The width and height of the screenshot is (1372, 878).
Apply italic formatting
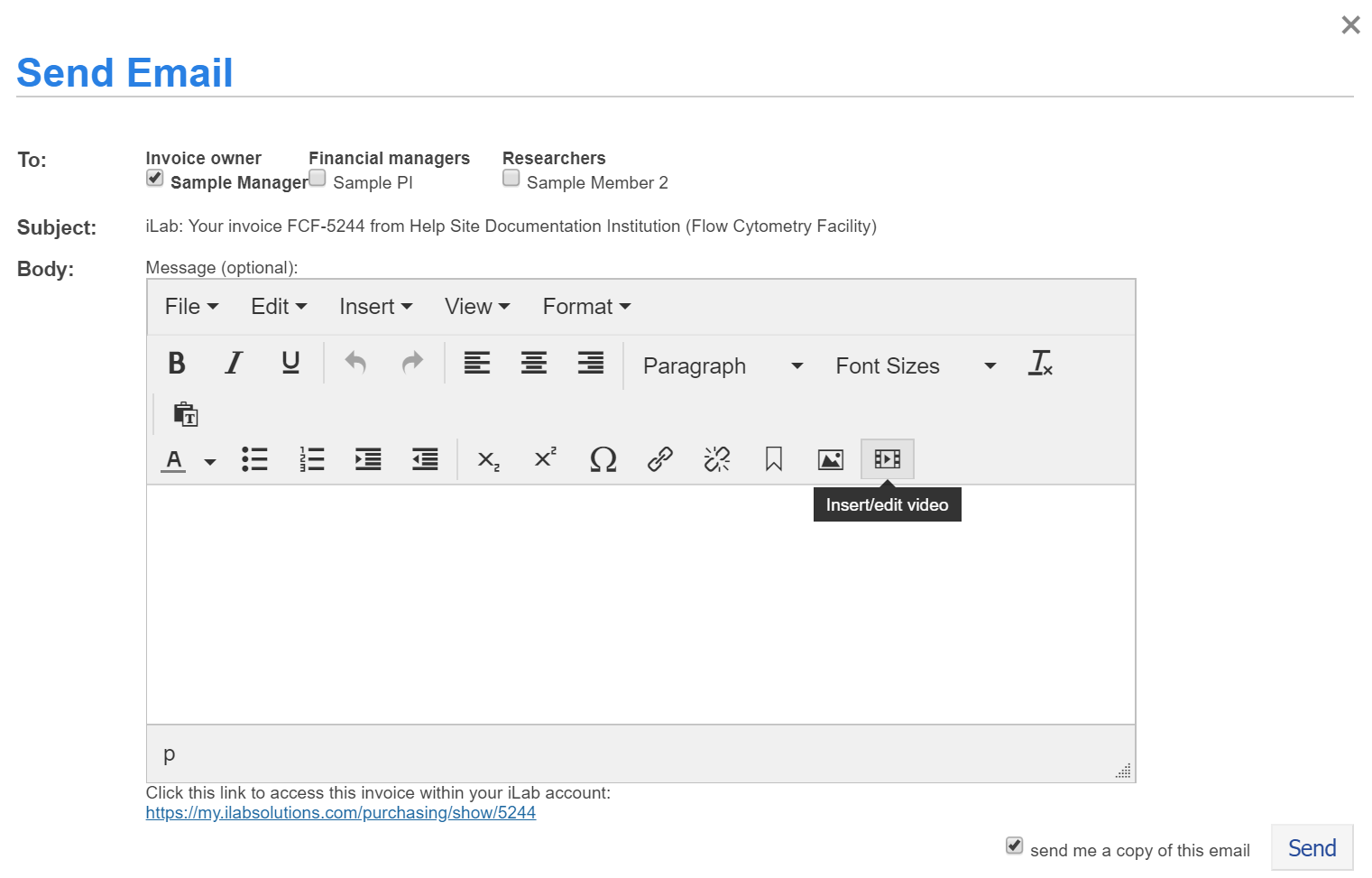click(x=234, y=364)
